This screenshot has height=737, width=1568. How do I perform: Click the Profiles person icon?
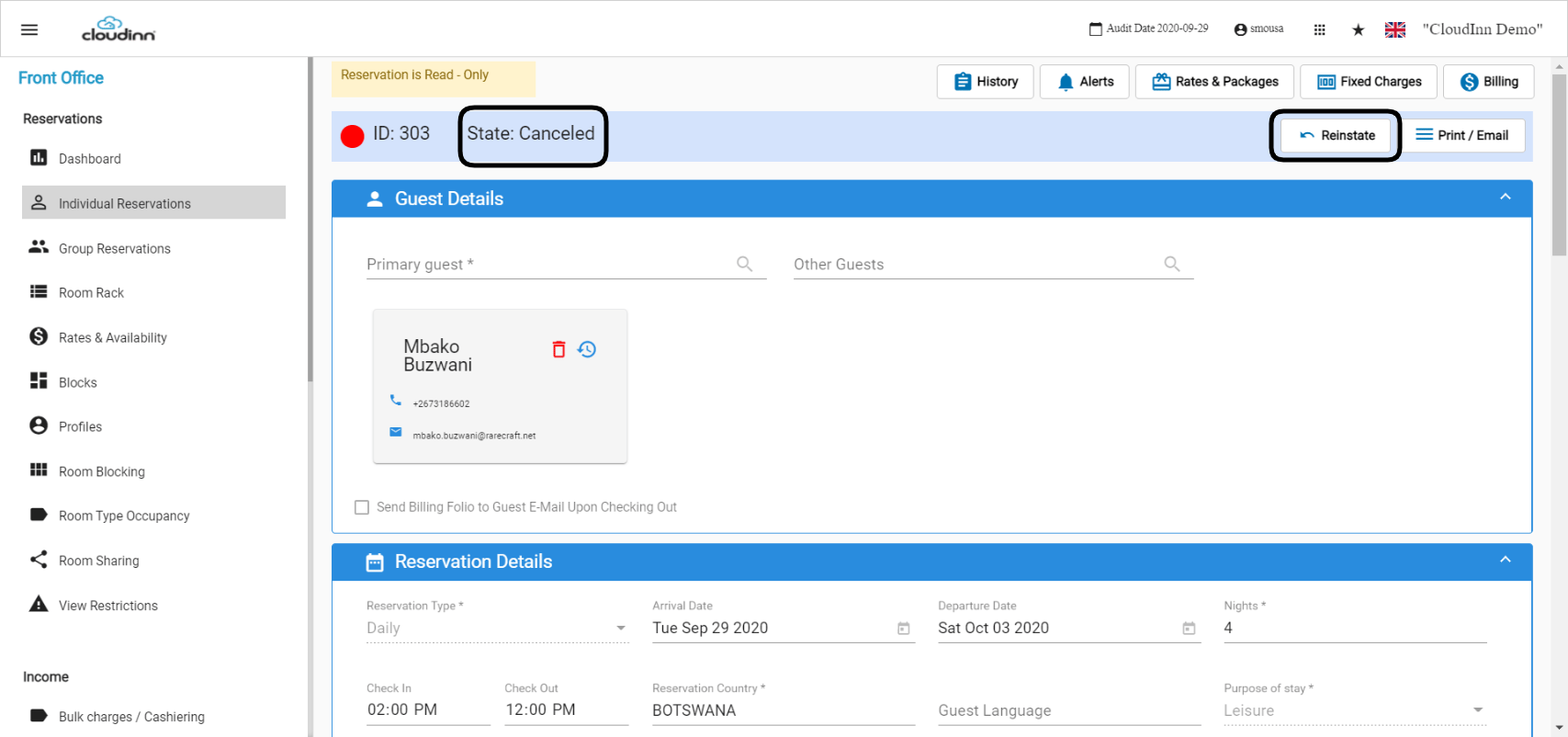pyautogui.click(x=39, y=425)
